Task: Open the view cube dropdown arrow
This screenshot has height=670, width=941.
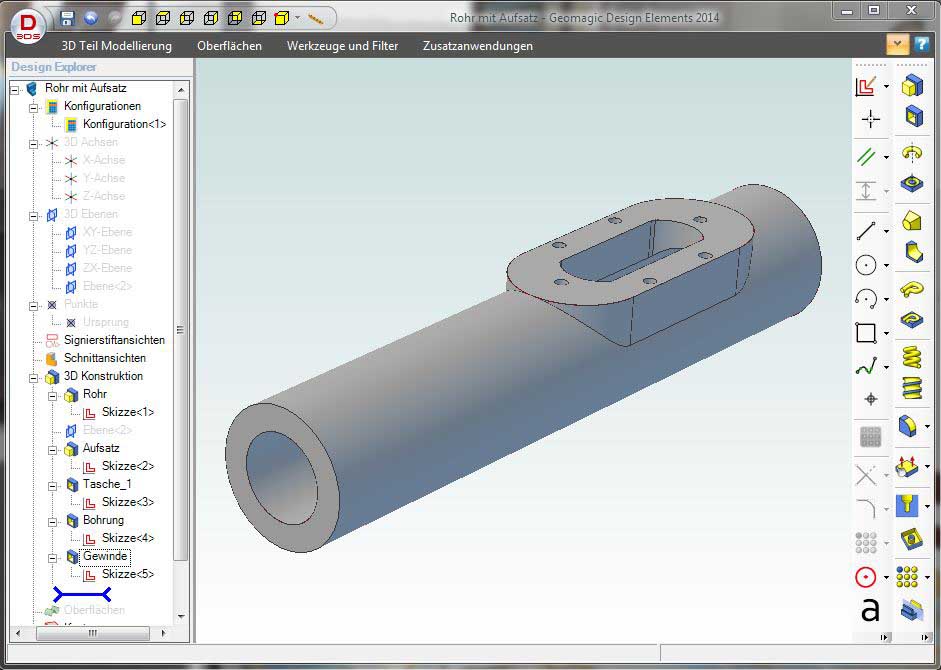Action: pos(297,17)
